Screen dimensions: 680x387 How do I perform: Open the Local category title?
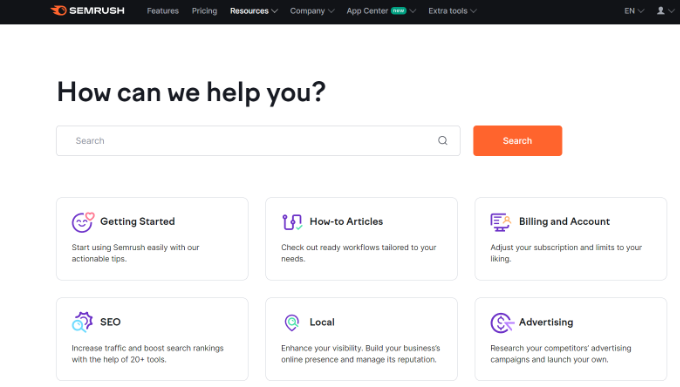[322, 322]
